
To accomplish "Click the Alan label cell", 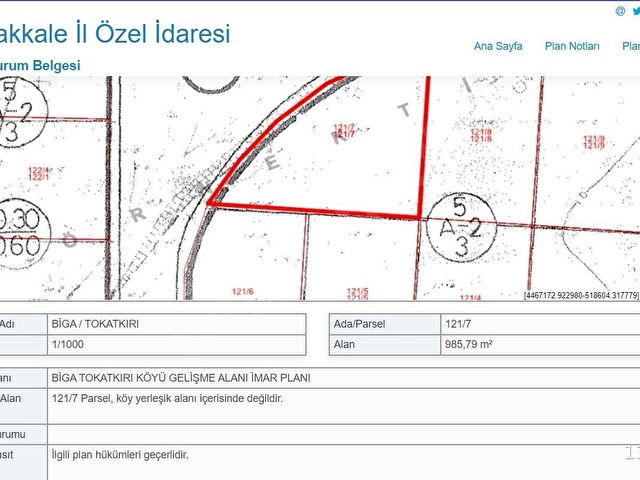I will (x=385, y=344).
